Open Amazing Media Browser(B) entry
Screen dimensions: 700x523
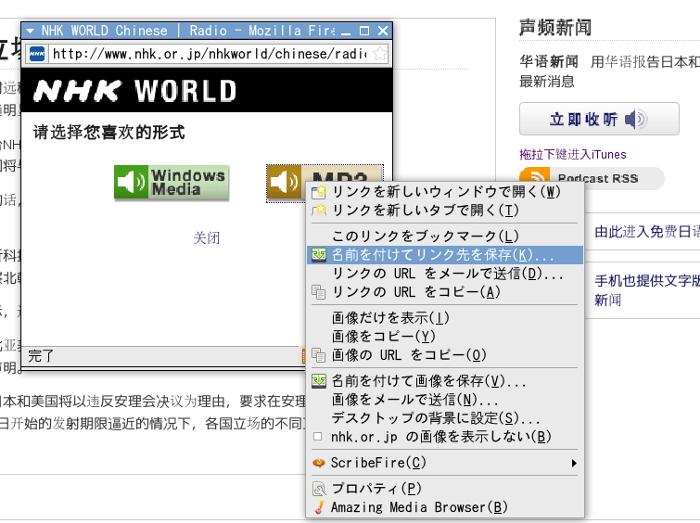click(x=445, y=507)
